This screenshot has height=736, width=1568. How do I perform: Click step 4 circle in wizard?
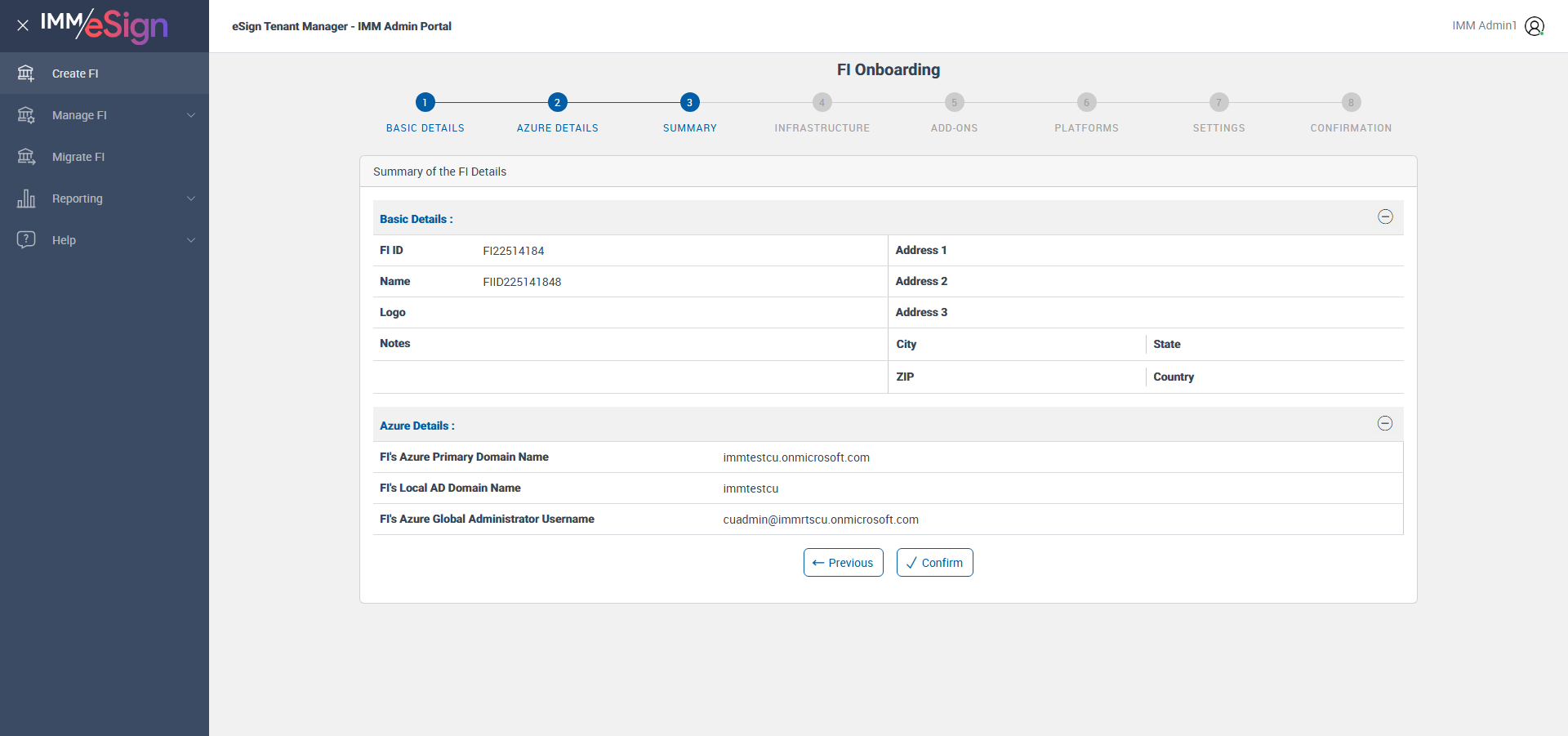tap(822, 102)
